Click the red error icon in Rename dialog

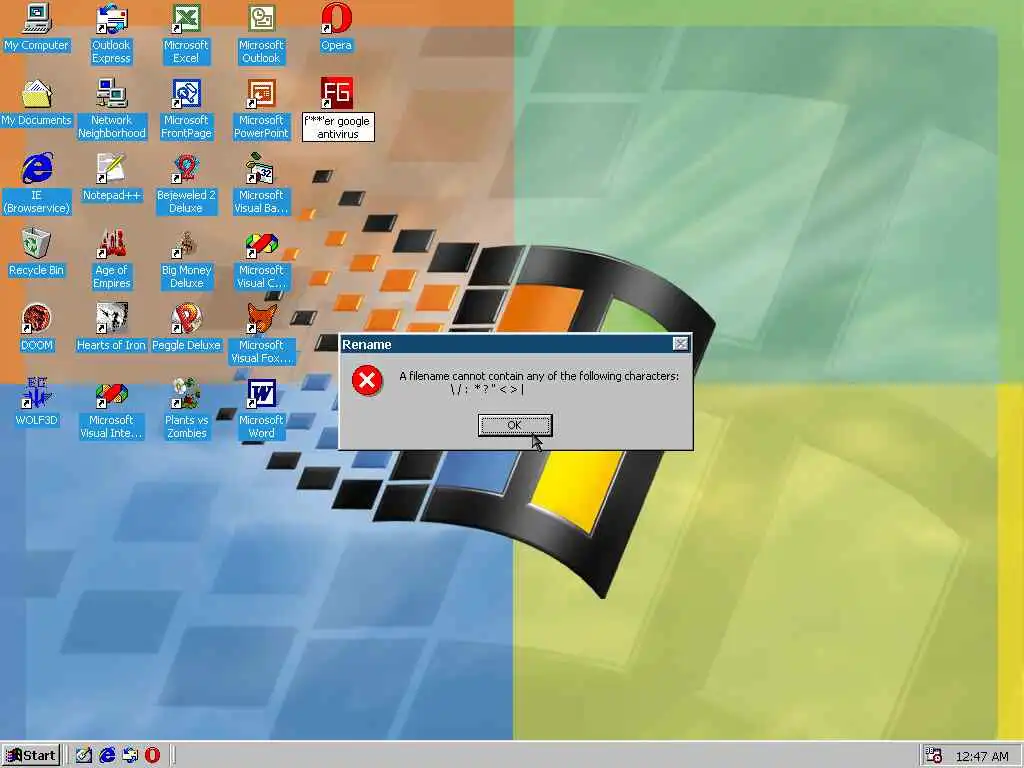pos(367,380)
